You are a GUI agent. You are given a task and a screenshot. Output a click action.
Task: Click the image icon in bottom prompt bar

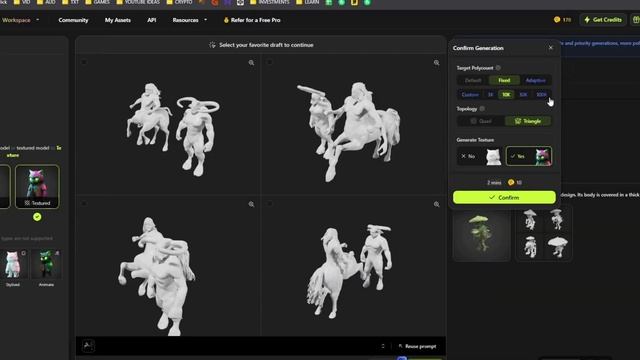pyautogui.click(x=88, y=346)
